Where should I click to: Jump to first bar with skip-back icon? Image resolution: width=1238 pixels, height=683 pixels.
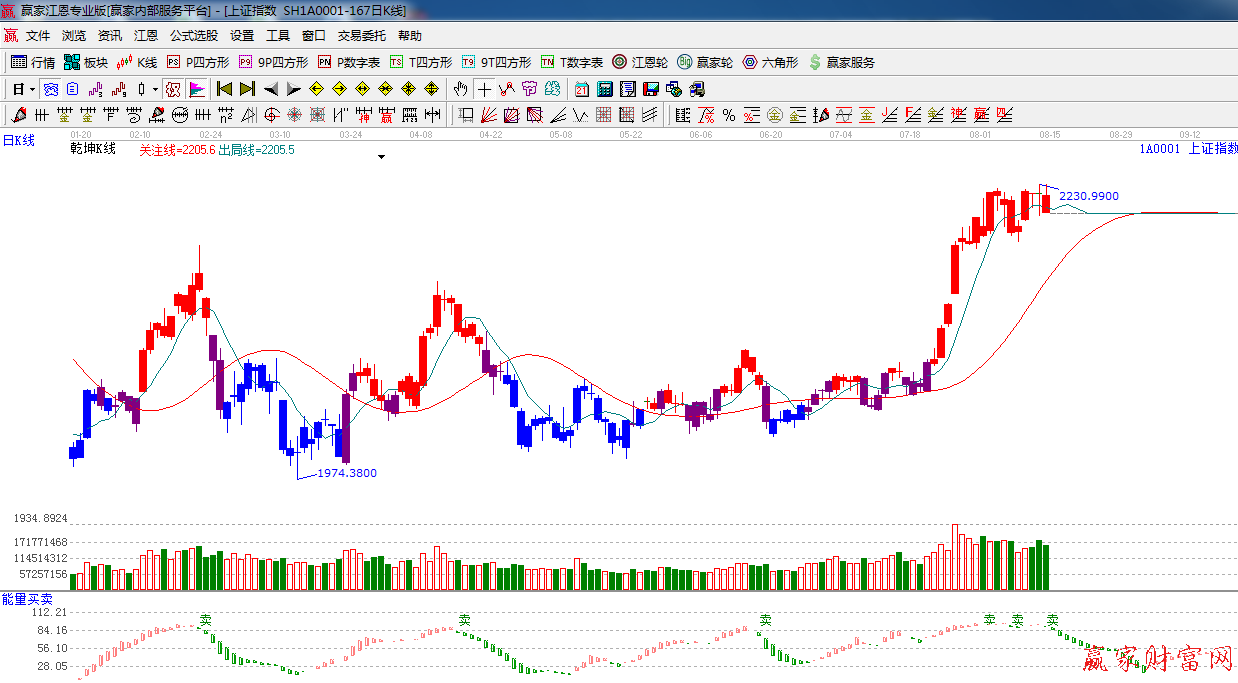coord(225,89)
